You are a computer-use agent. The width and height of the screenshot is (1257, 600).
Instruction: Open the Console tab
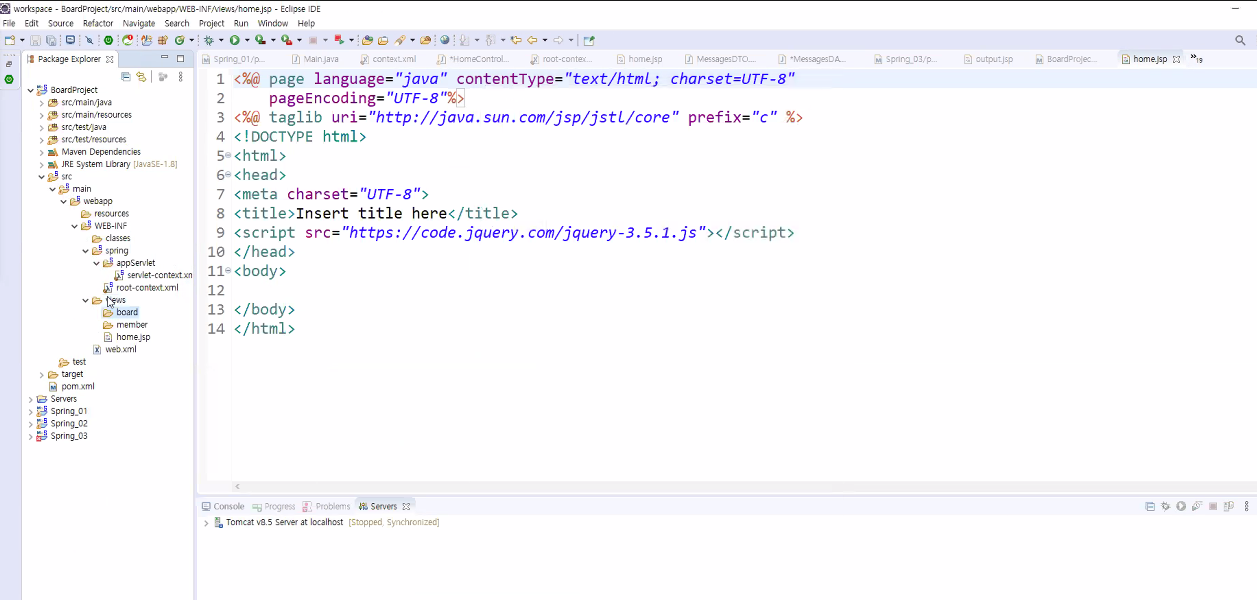click(x=222, y=507)
